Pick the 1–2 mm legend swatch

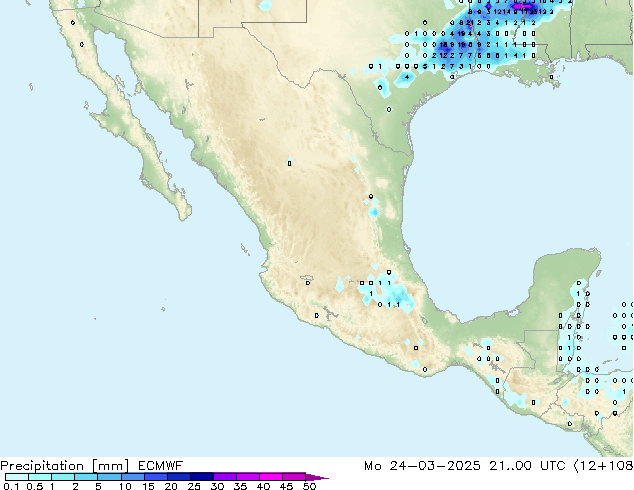(x=63, y=477)
